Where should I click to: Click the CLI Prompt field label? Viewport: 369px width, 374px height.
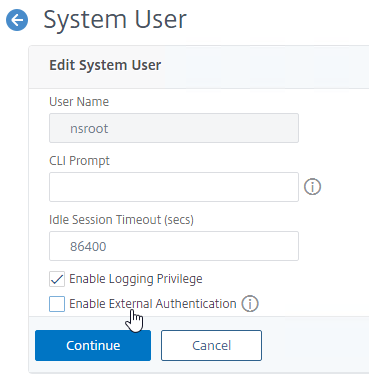79,161
